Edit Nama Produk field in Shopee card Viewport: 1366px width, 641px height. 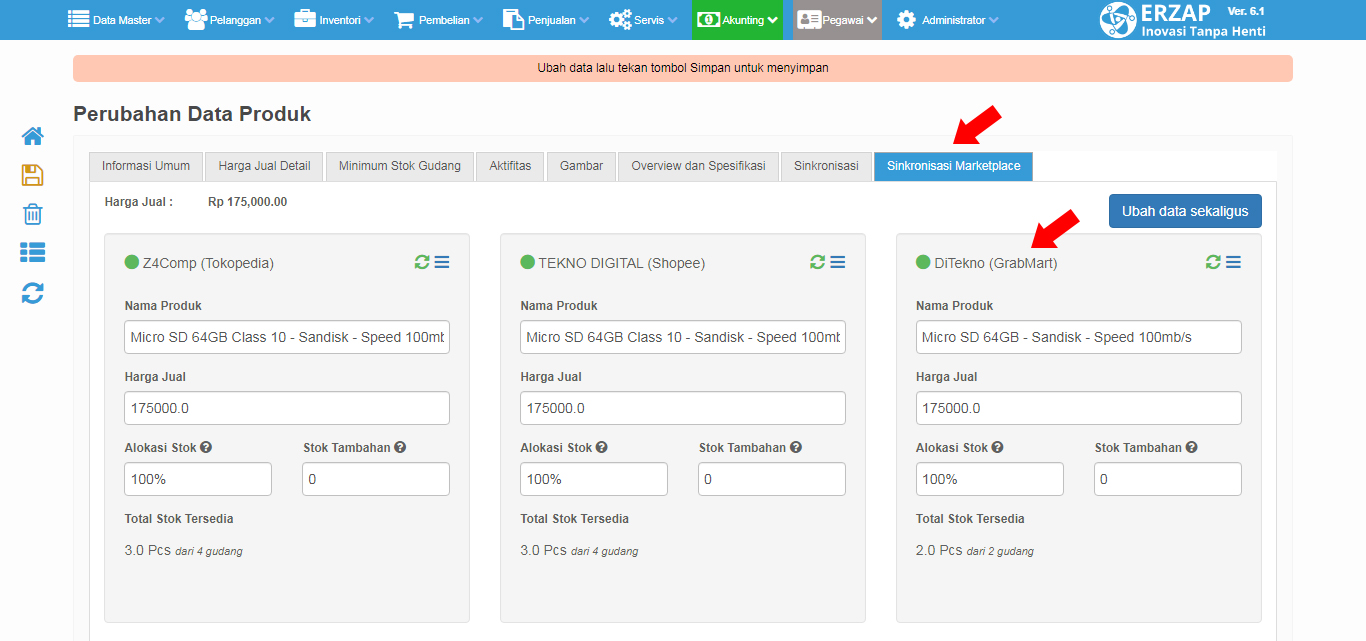click(x=683, y=337)
